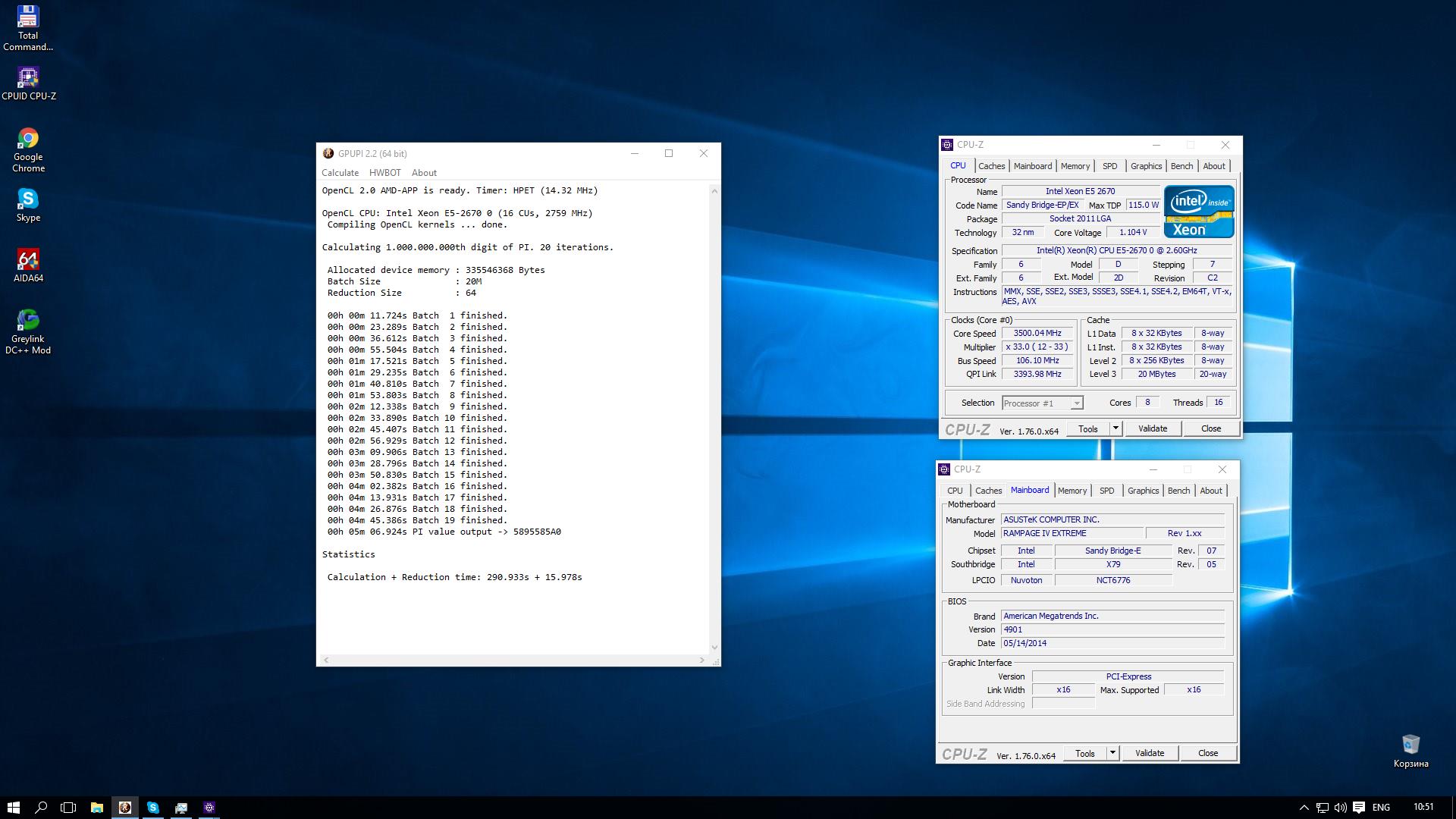Click the PI value output 5895585A0 line
Screen dimensions: 1456x819
(x=444, y=532)
